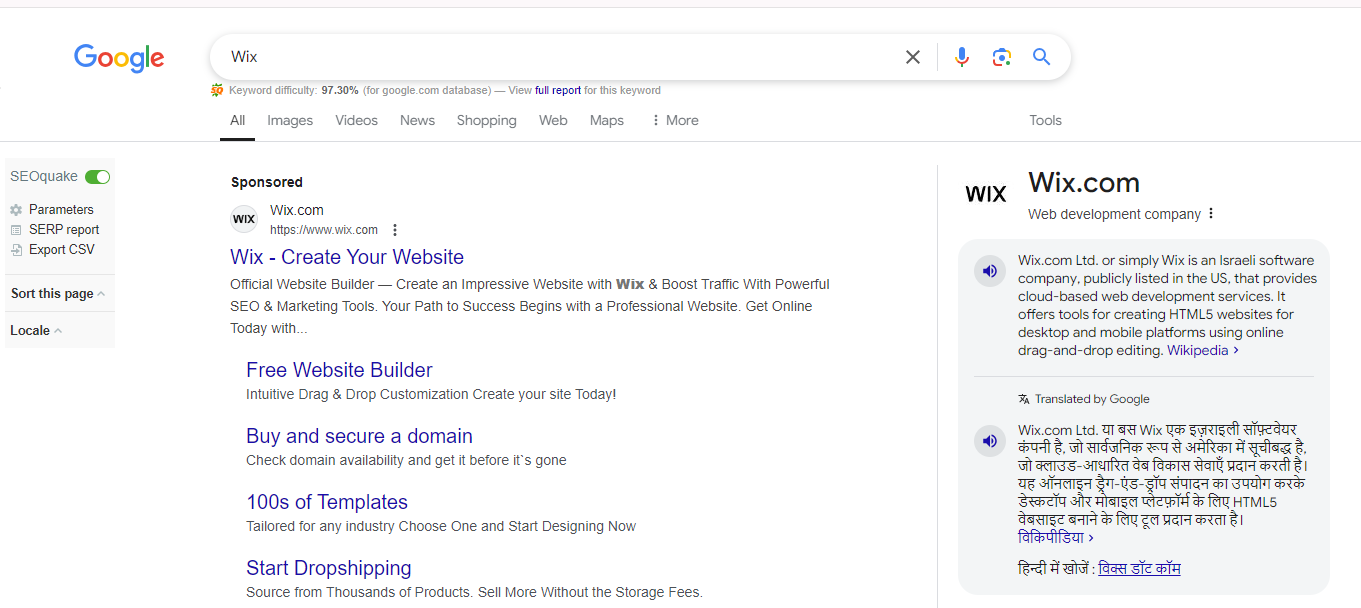Click the blue magnifier search button
The height and width of the screenshot is (608, 1361).
pos(1041,57)
